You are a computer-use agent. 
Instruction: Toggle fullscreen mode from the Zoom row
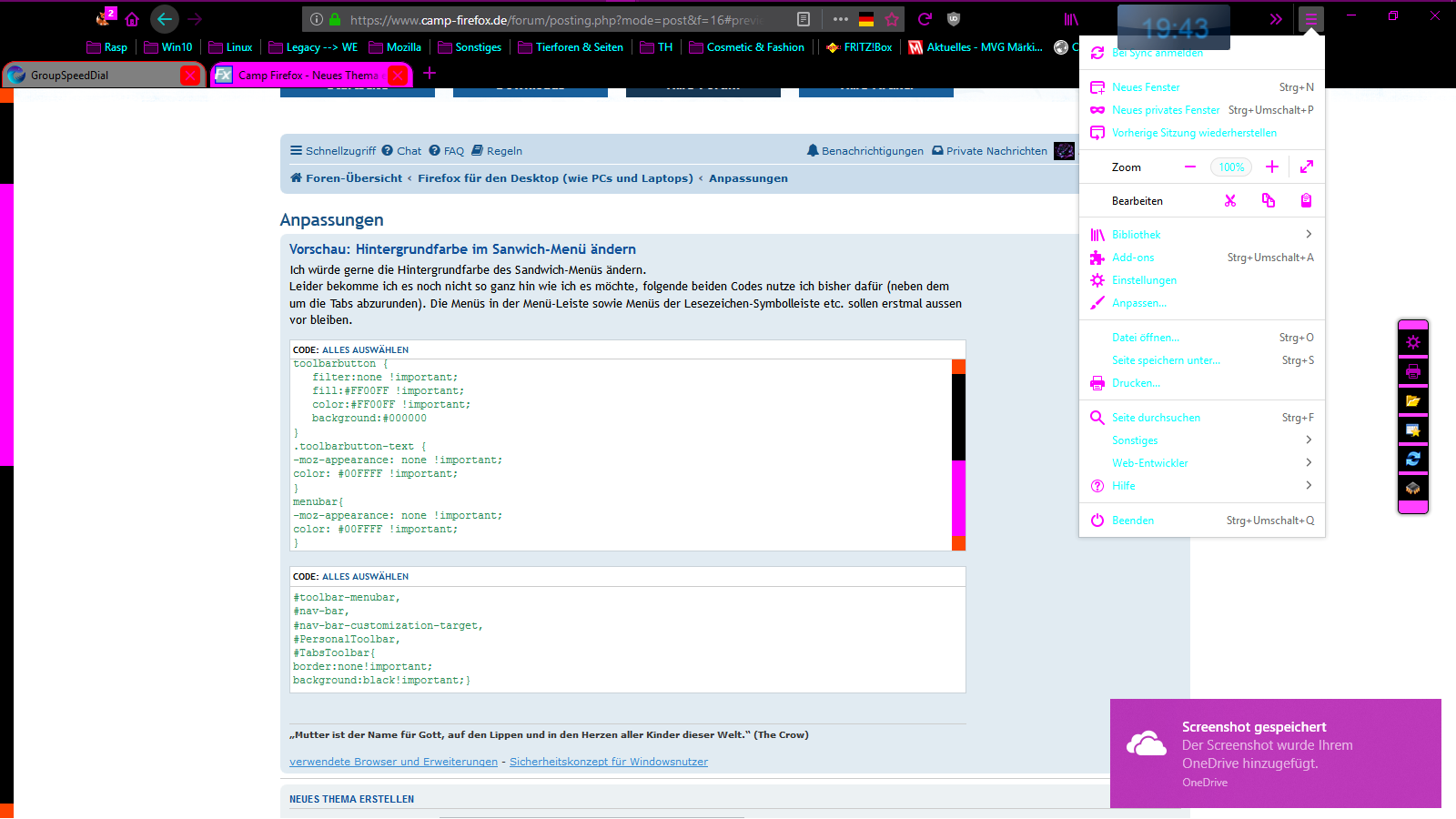[x=1307, y=167]
